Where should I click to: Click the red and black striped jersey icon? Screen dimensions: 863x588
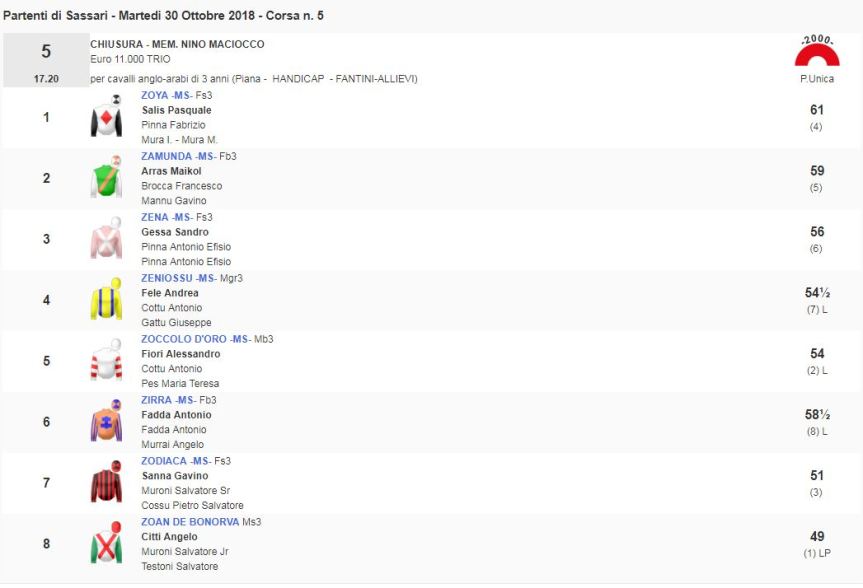[x=106, y=484]
